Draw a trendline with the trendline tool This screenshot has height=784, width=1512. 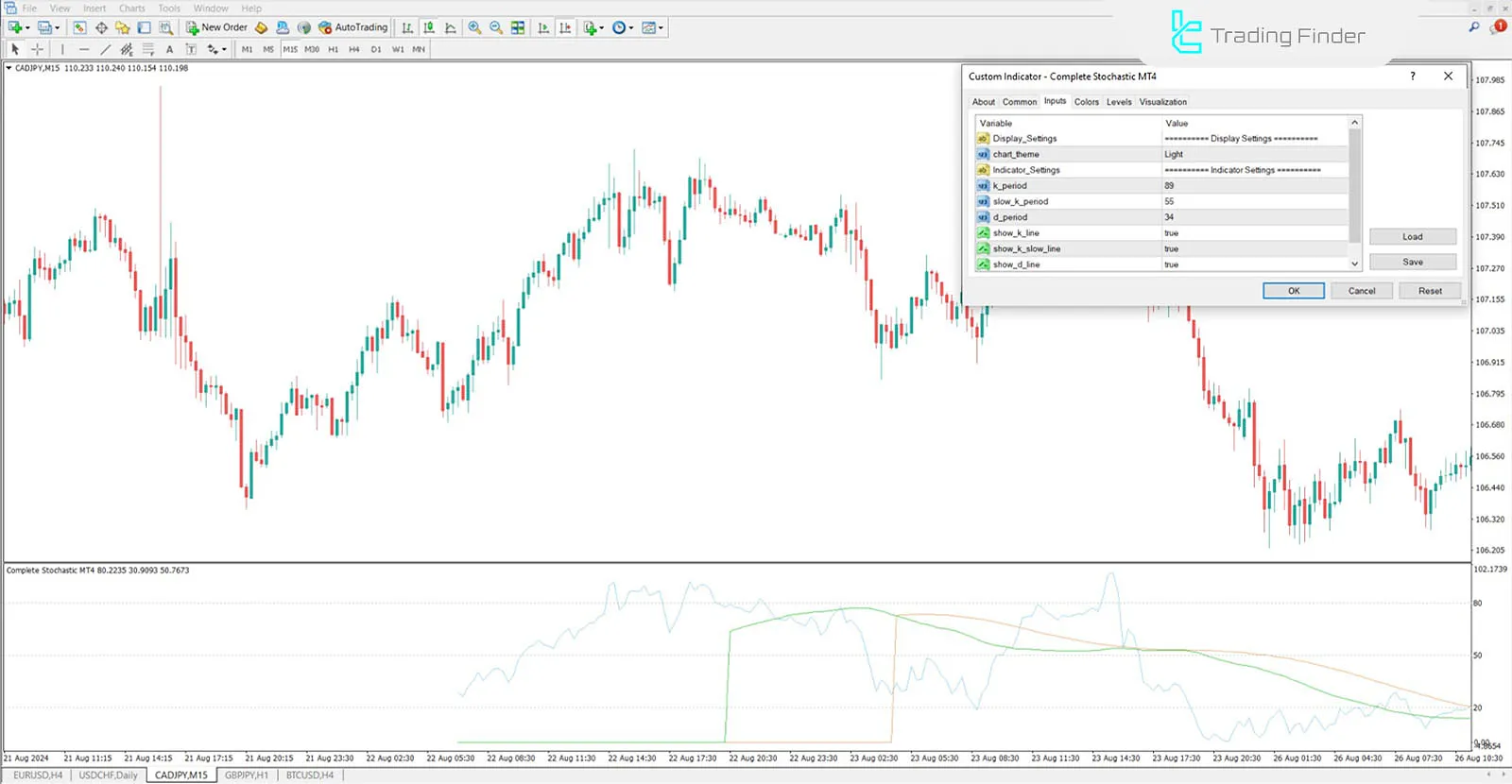(105, 49)
